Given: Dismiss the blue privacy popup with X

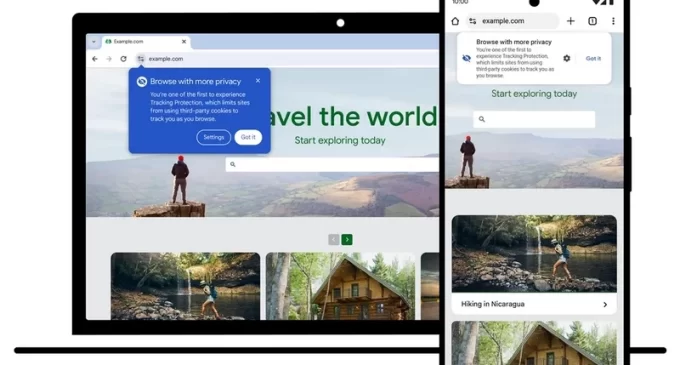Looking at the screenshot, I should pyautogui.click(x=258, y=81).
